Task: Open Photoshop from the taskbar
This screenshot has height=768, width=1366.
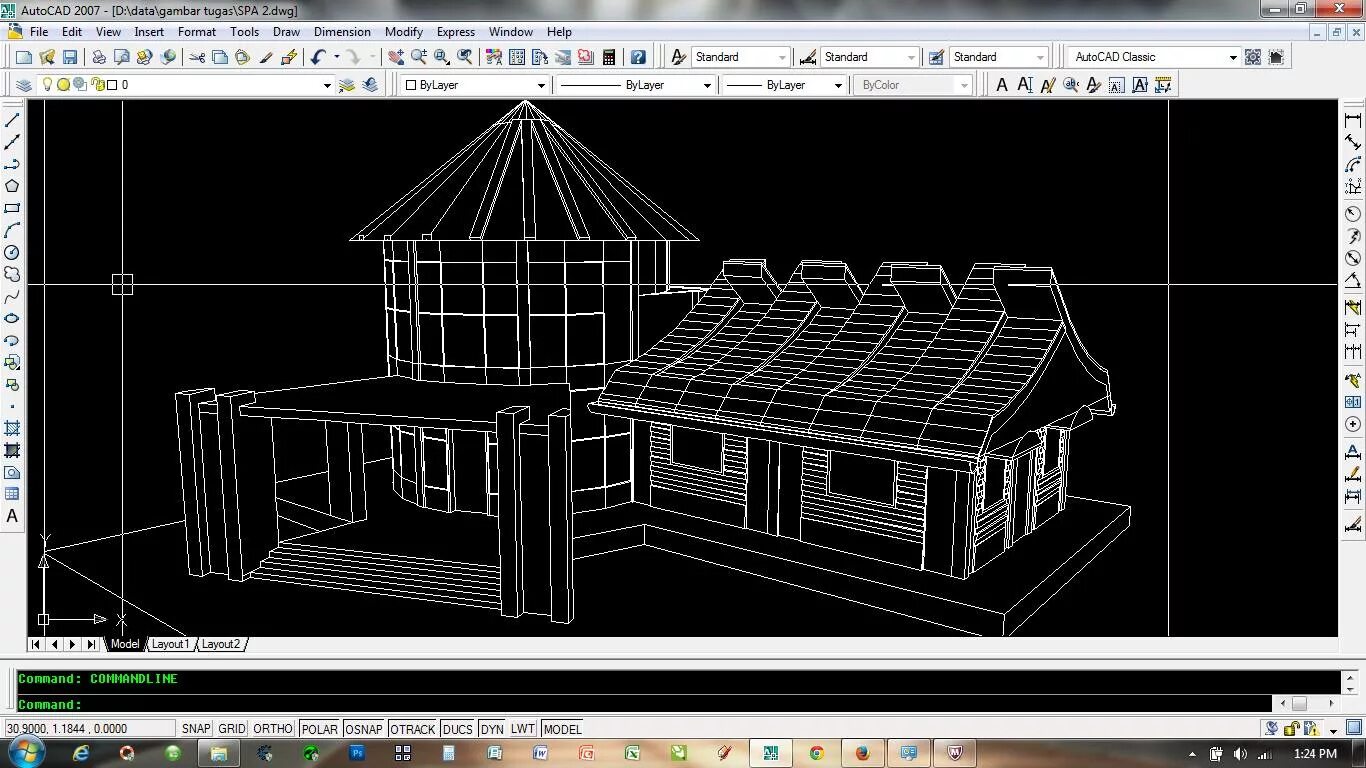Action: point(357,753)
